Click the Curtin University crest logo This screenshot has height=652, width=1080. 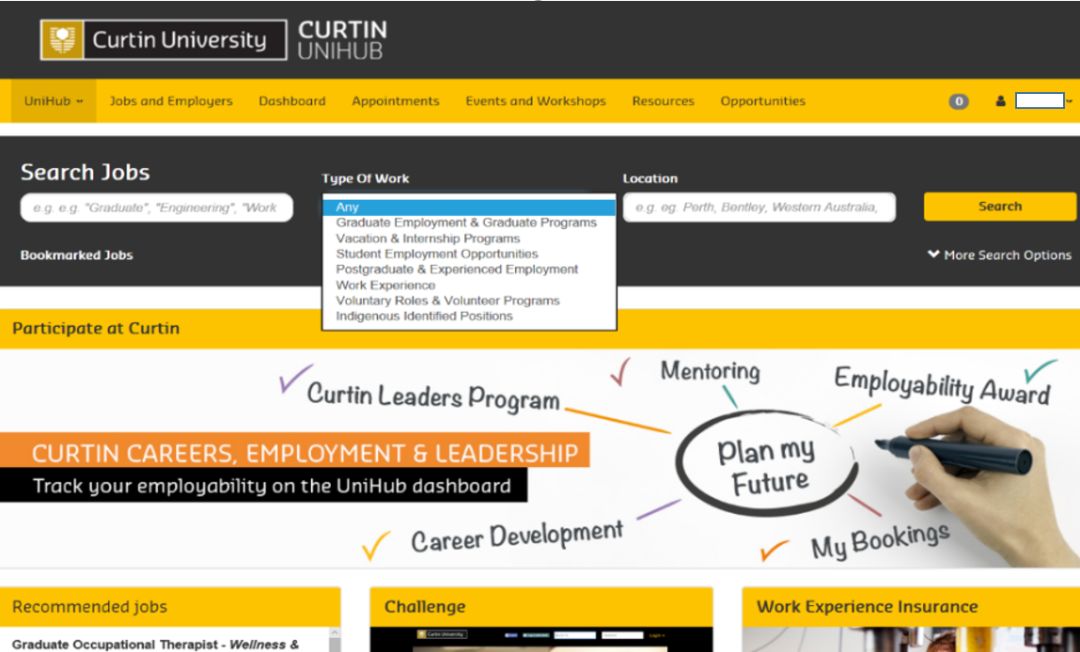click(63, 39)
